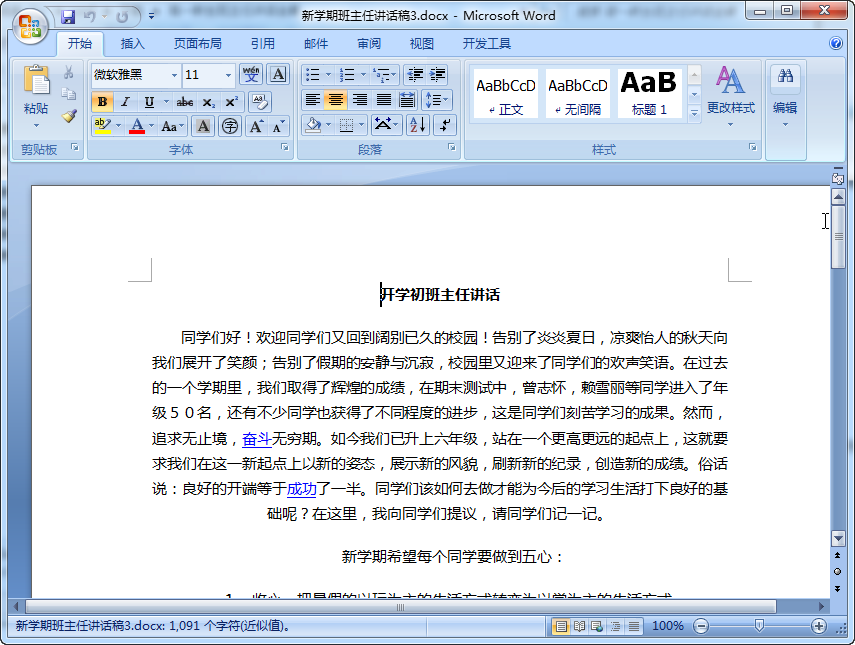This screenshot has height=645, width=855.
Task: Apply subscript formatting
Action: 208,102
